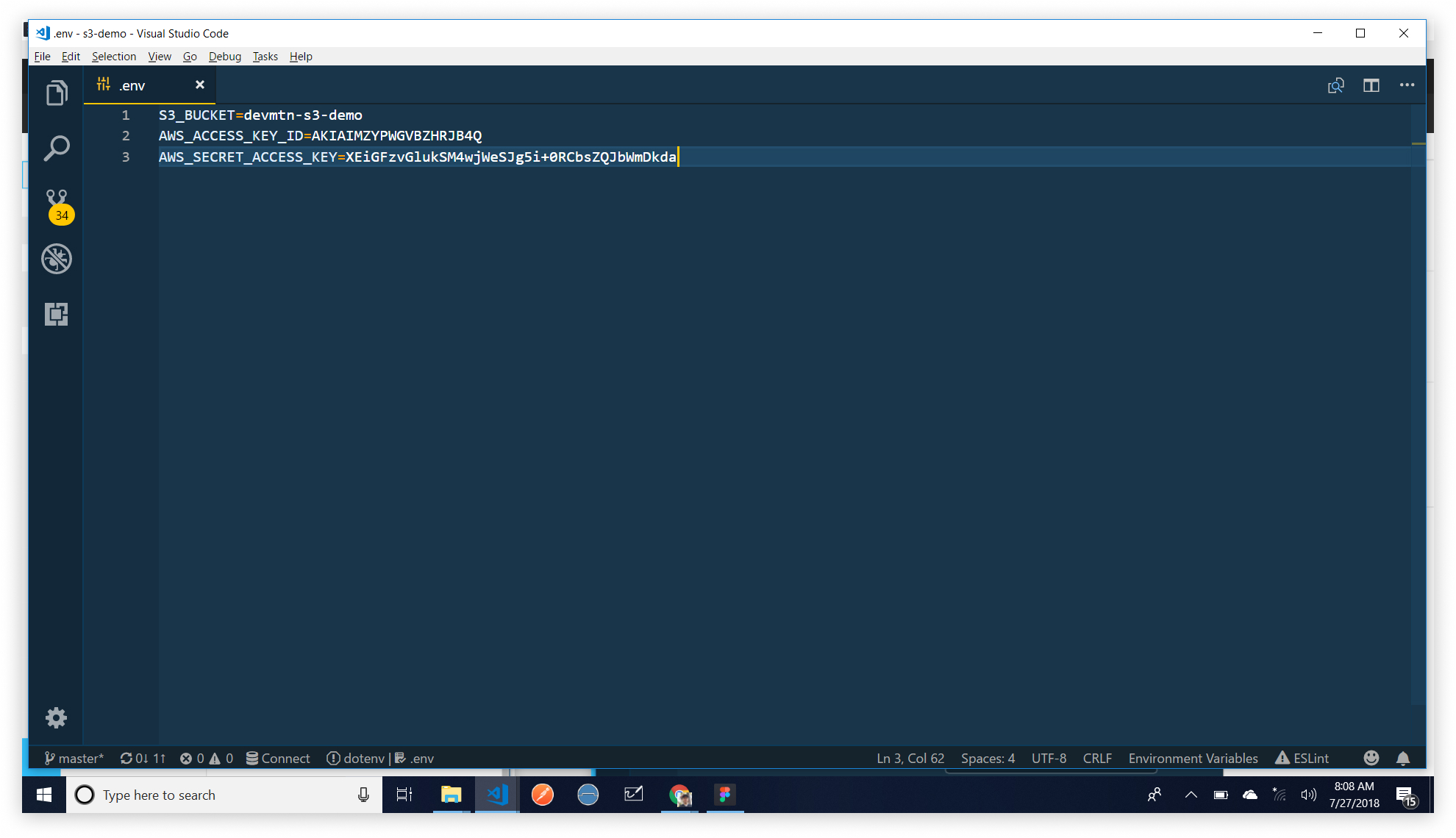The image size is (1456, 838).
Task: Change UTF-8 file encoding
Action: [1049, 758]
